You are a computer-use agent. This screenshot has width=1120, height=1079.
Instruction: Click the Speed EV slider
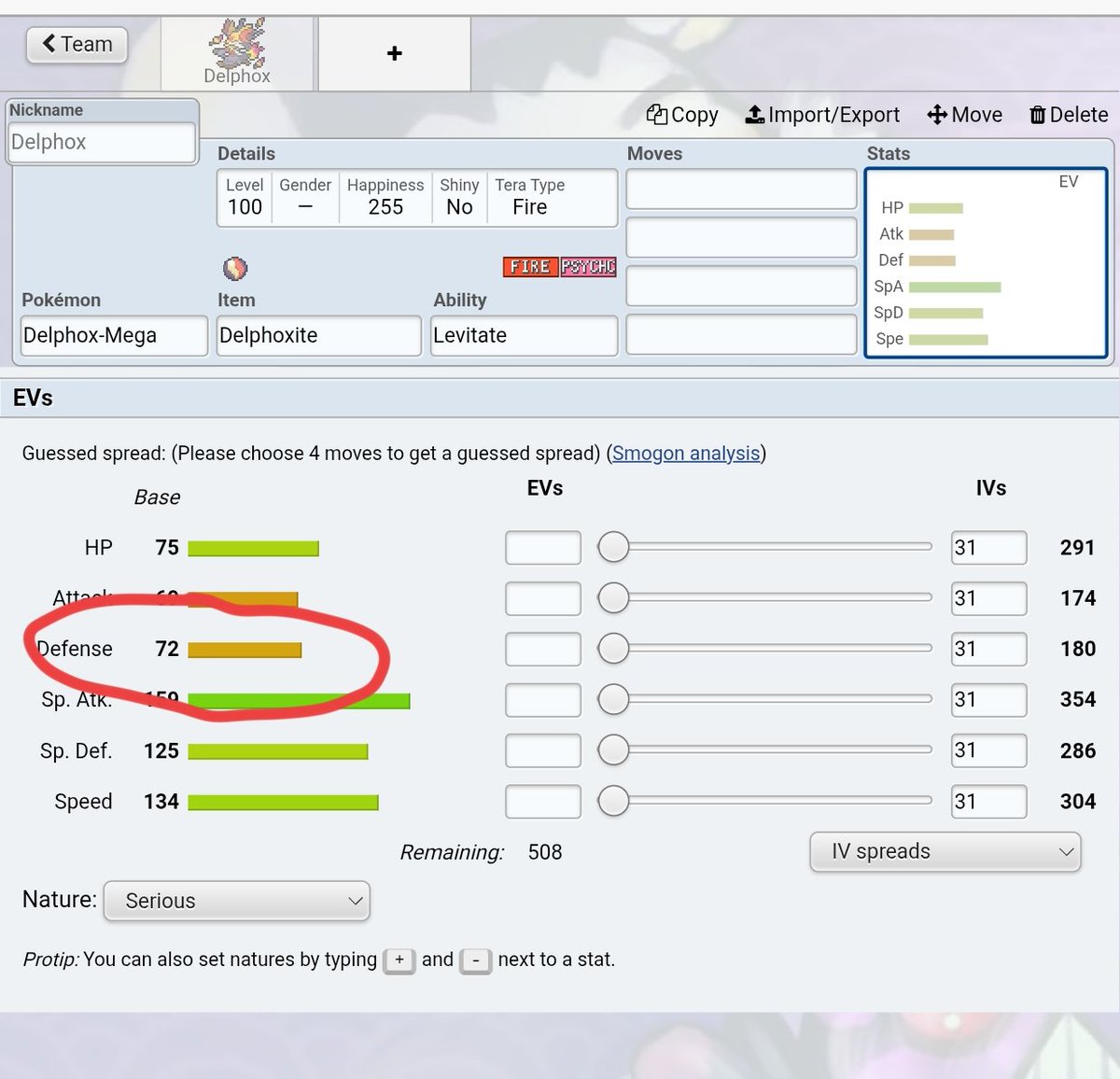tap(764, 800)
